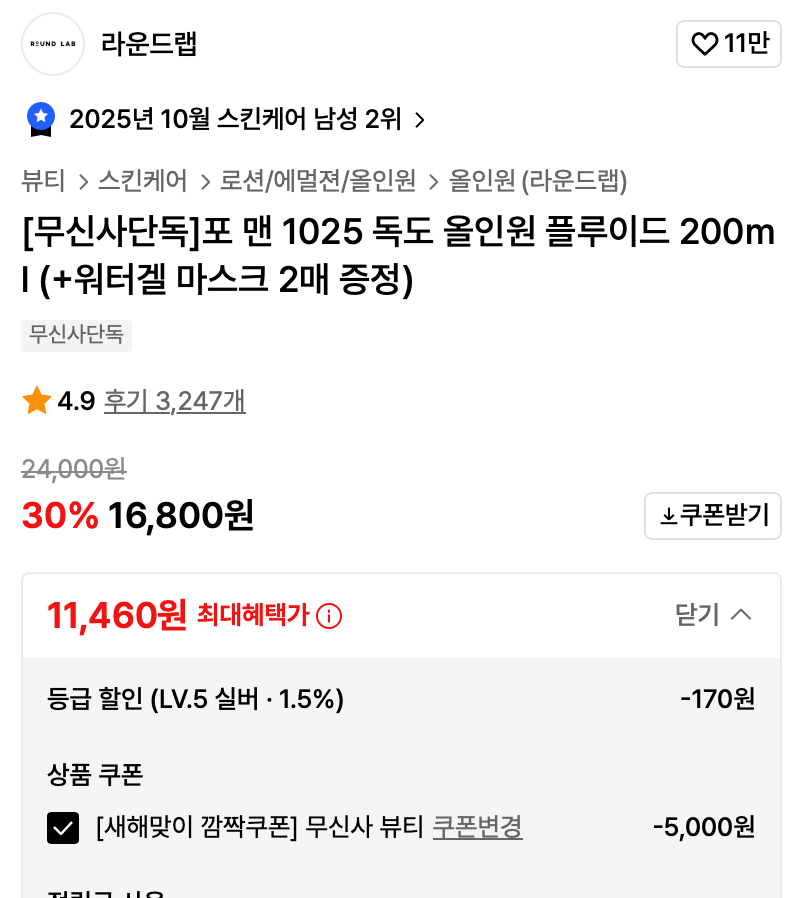Open info icon beside 최대혜택가
This screenshot has height=898, width=804.
click(329, 616)
